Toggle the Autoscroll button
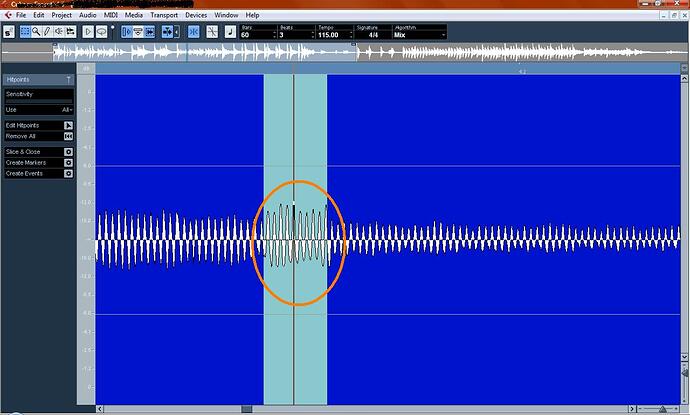This screenshot has height=415, width=690. coord(167,32)
